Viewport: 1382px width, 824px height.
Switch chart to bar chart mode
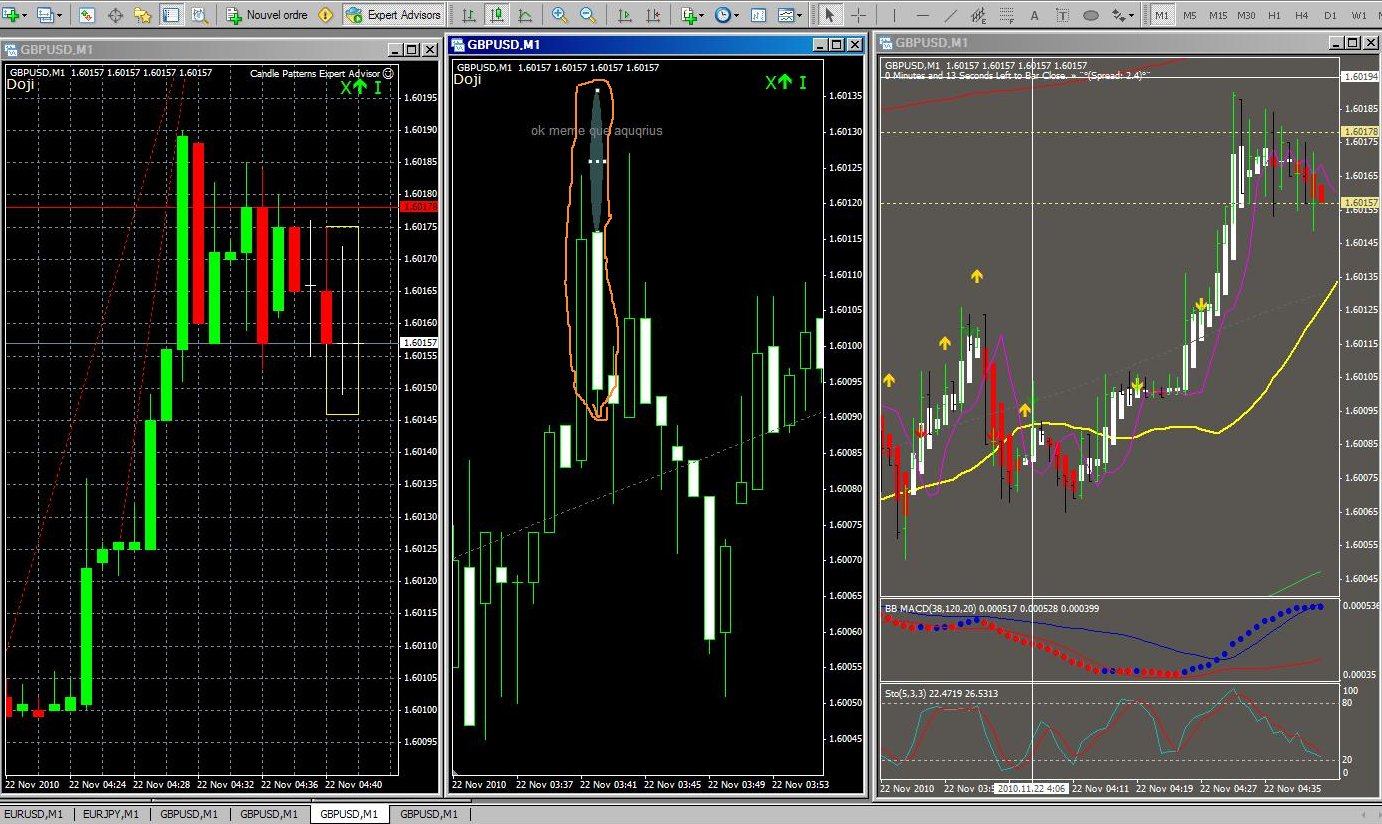coord(469,15)
